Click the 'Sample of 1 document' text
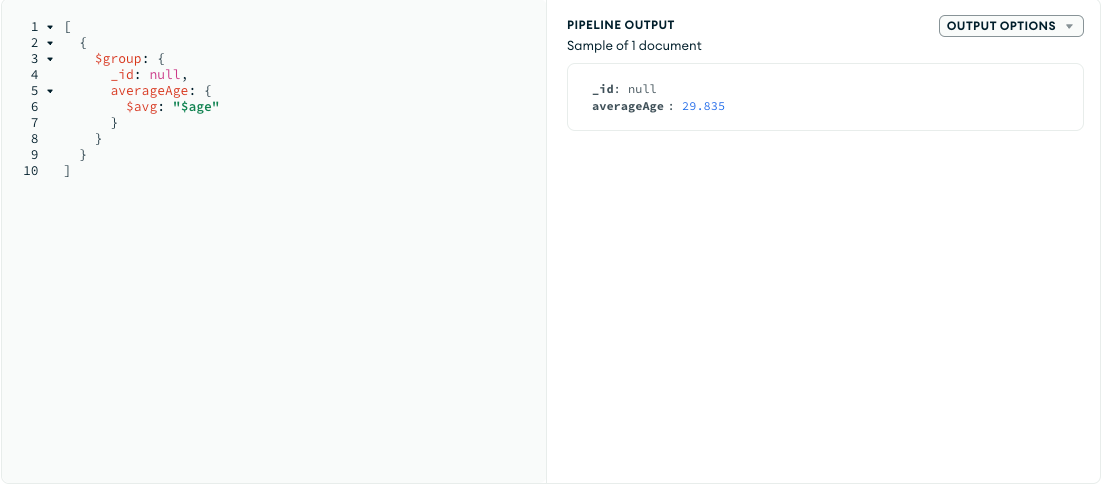This screenshot has width=1103, height=486. pyautogui.click(x=634, y=46)
